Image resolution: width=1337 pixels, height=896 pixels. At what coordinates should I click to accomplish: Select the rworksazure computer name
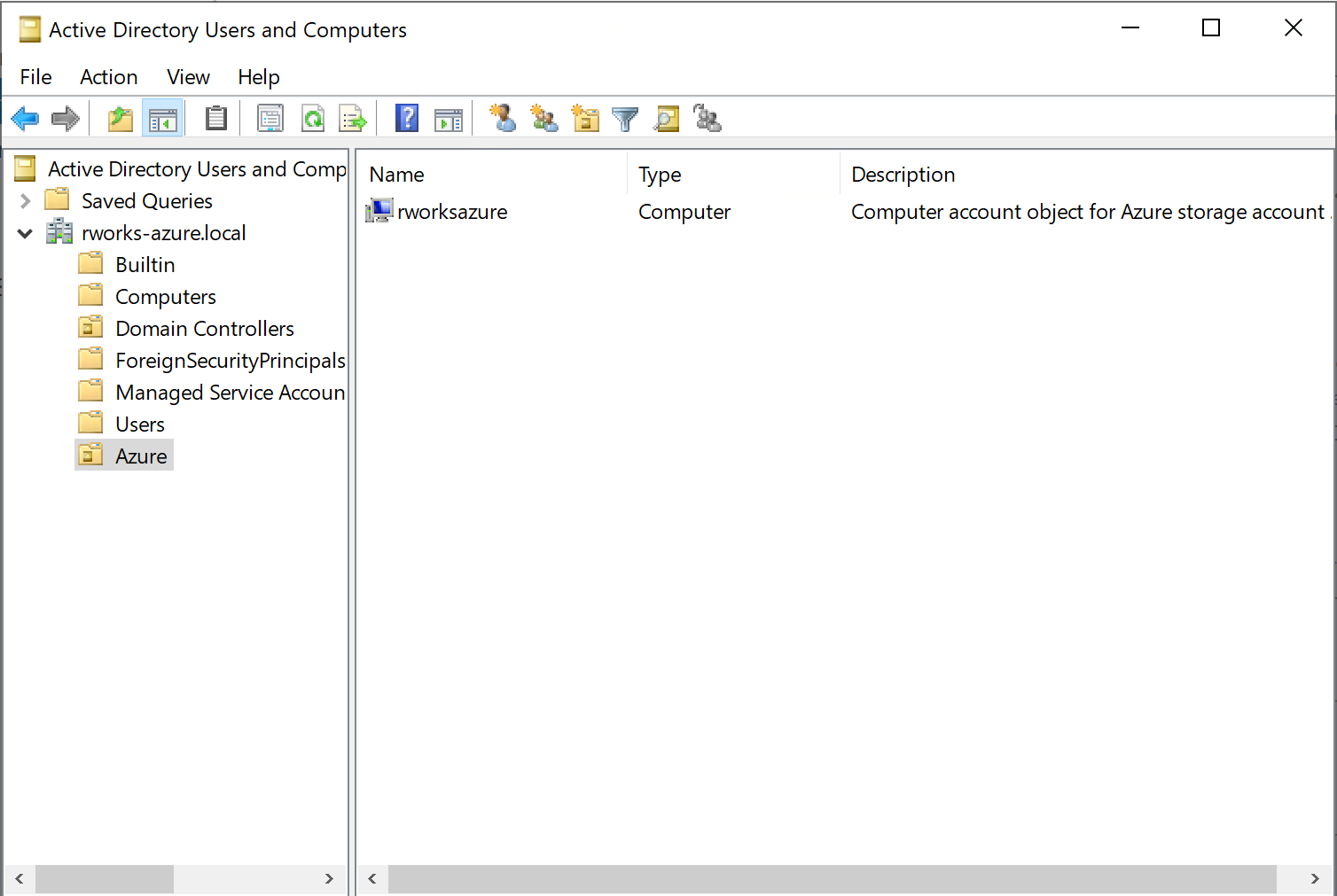(x=452, y=212)
